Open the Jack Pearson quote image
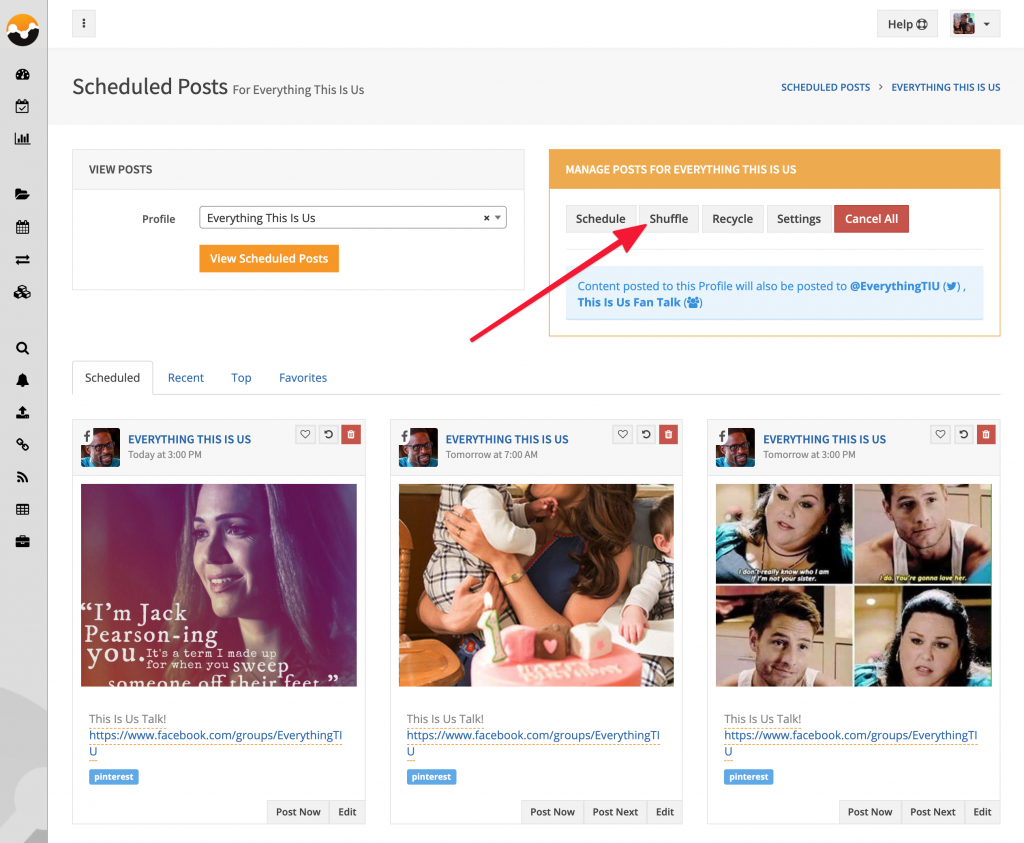This screenshot has width=1024, height=843. pos(219,585)
